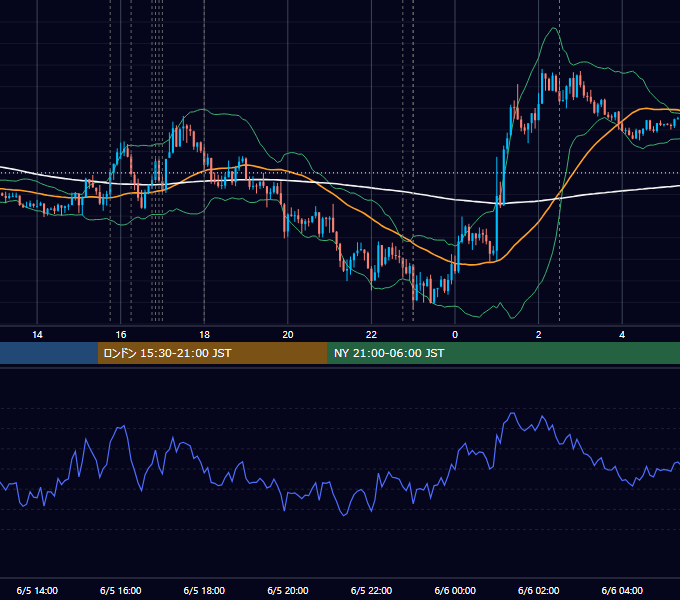Image resolution: width=680 pixels, height=600 pixels.
Task: Click the 6/5 18:00 time label
Action: click(204, 590)
